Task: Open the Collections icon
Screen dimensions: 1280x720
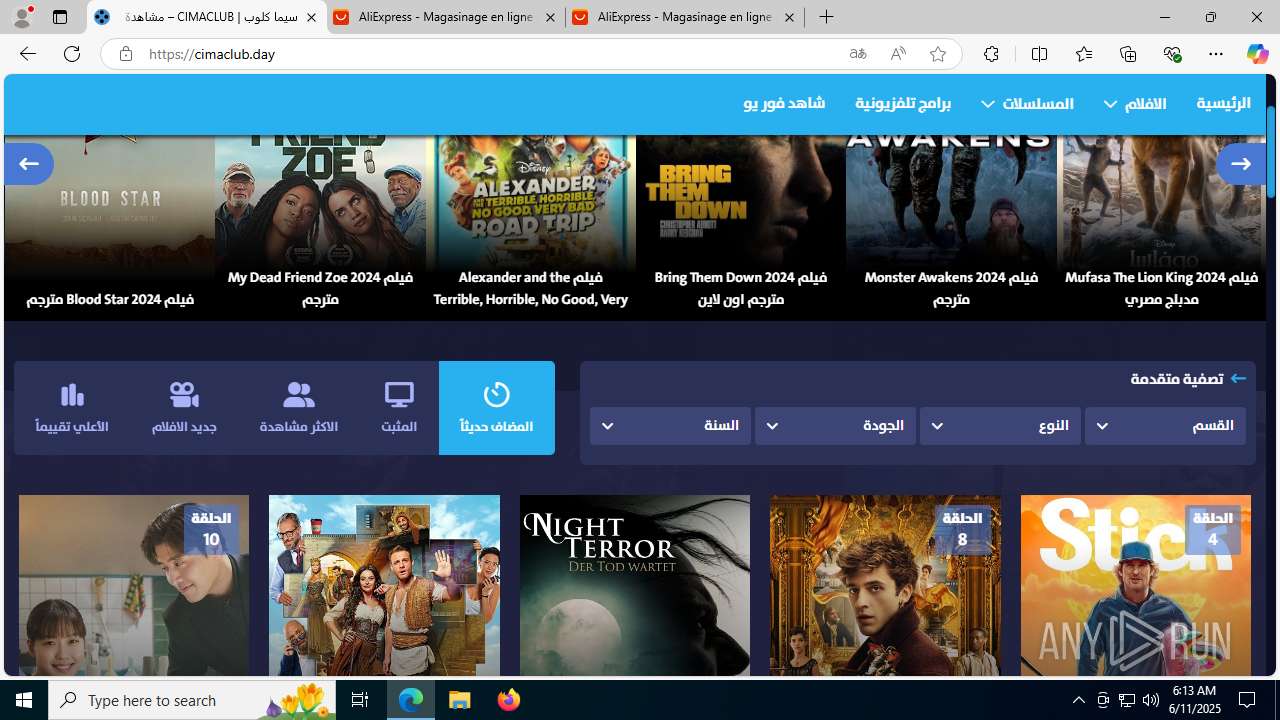Action: pyautogui.click(x=1128, y=54)
